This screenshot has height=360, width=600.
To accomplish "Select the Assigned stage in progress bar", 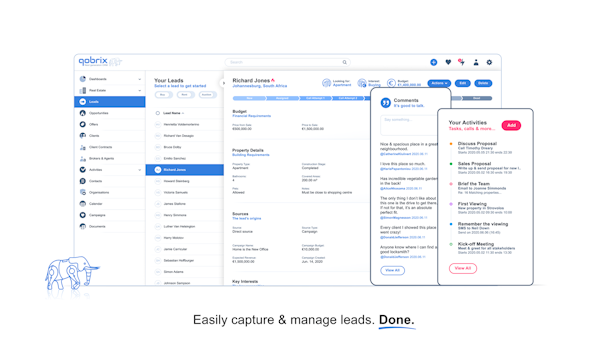I will pyautogui.click(x=282, y=98).
